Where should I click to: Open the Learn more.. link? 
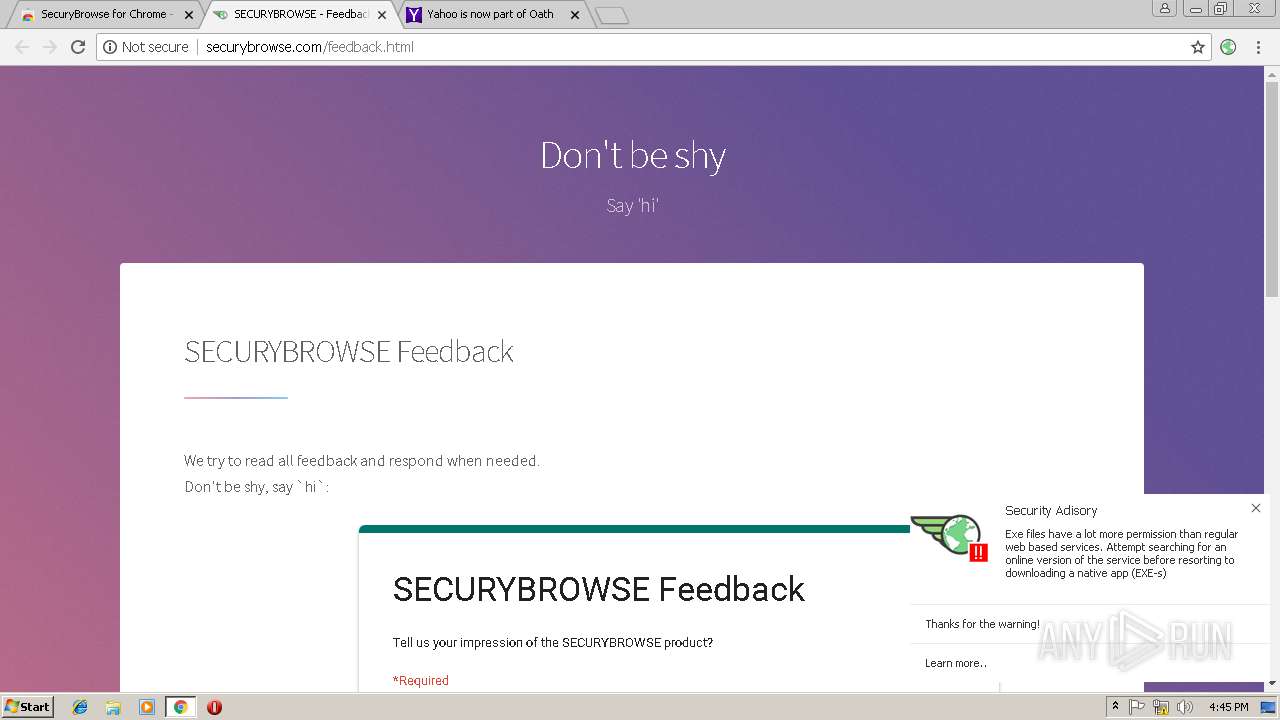[x=956, y=663]
